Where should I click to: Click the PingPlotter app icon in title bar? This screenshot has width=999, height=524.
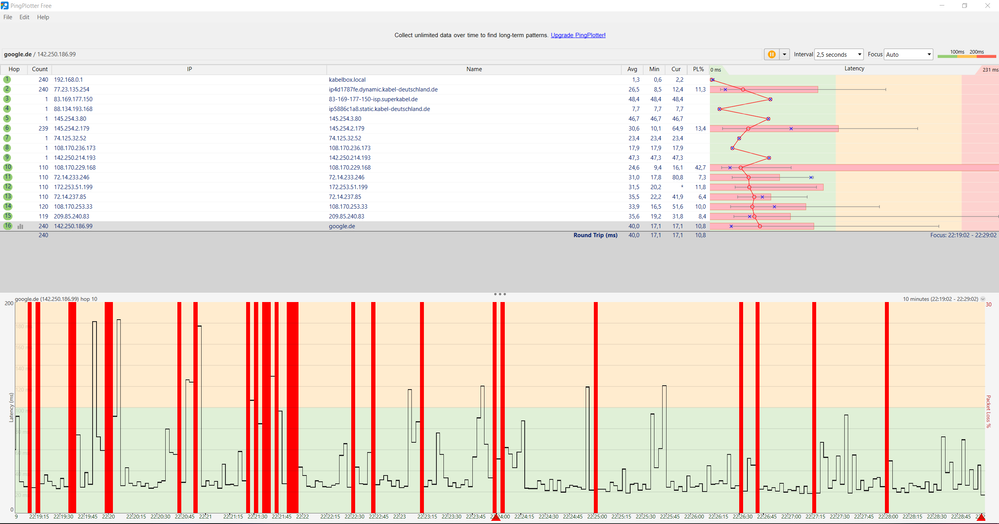tap(5, 5)
